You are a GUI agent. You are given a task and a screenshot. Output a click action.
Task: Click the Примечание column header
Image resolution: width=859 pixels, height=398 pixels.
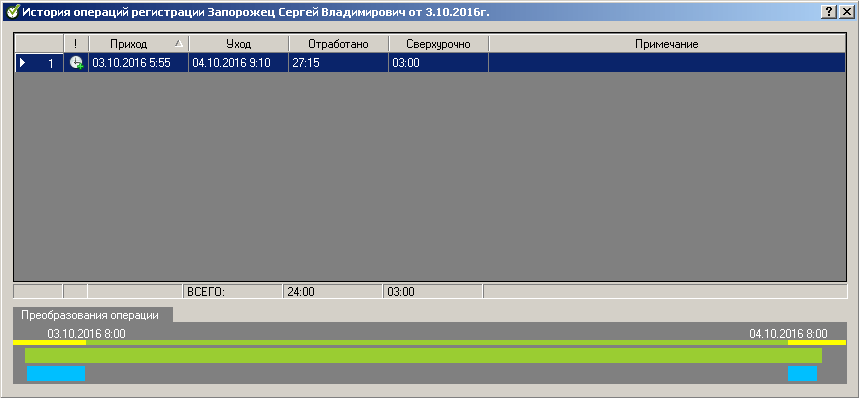(667, 44)
